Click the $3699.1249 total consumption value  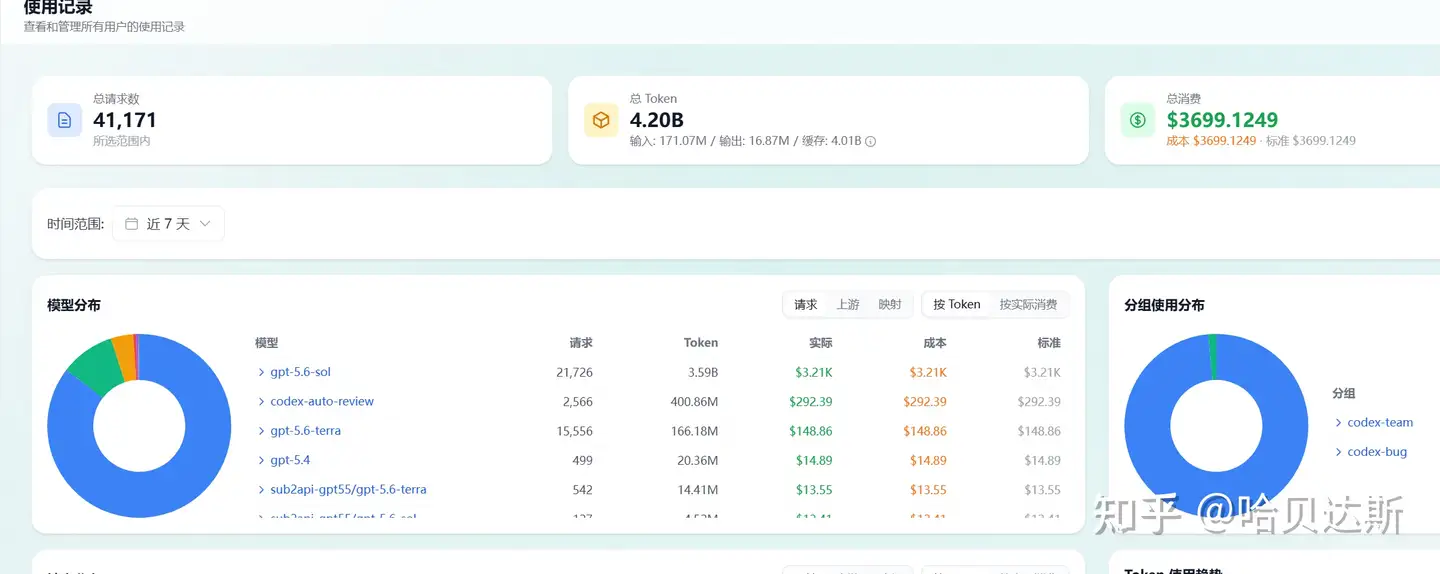point(1222,120)
